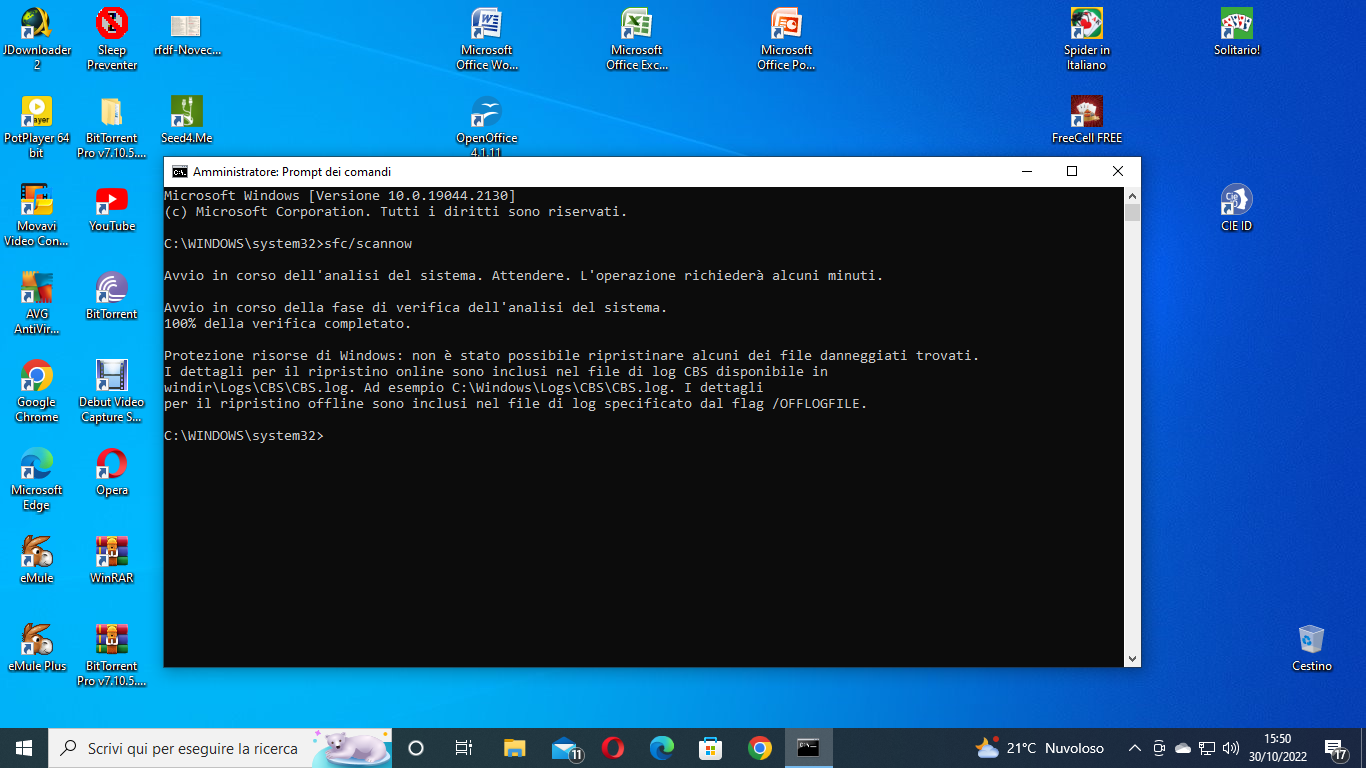Select the BitTorrent Pro v7.10.5 folder icon

coord(112,127)
